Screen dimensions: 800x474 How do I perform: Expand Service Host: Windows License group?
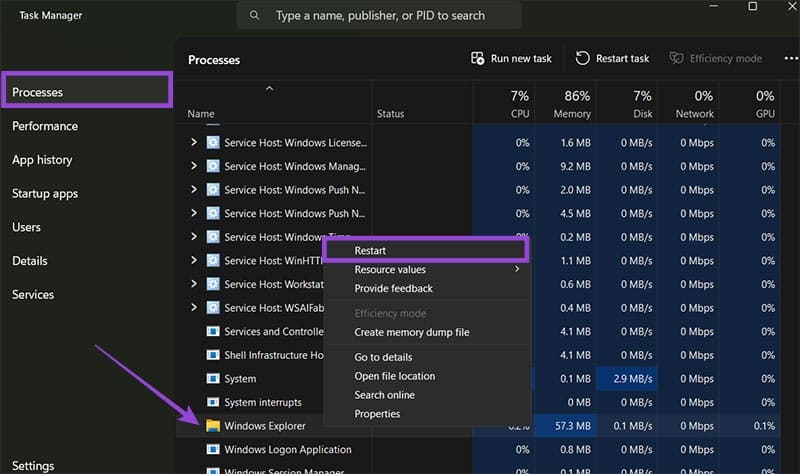(x=193, y=142)
